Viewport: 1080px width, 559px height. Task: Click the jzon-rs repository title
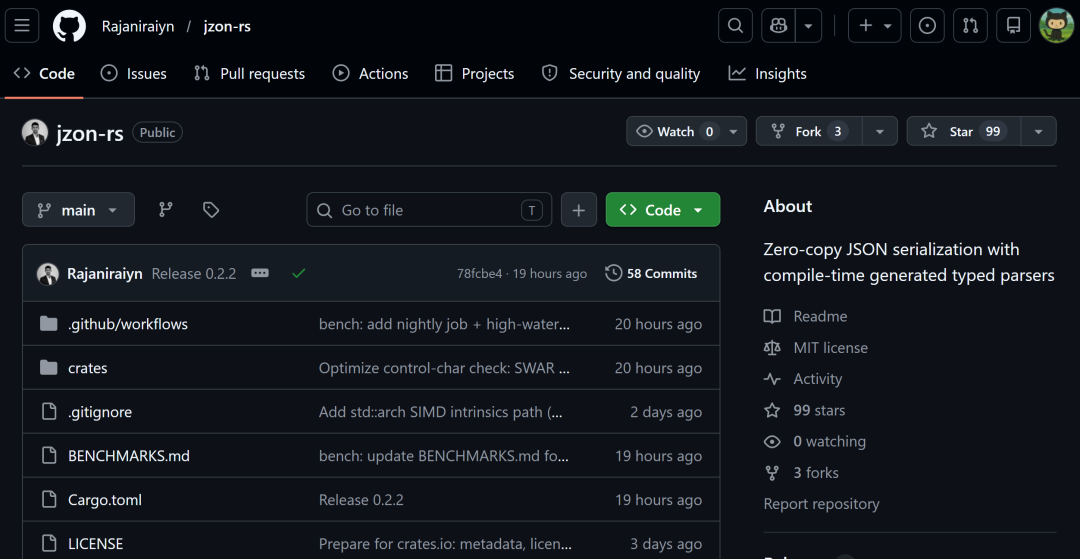(x=90, y=133)
